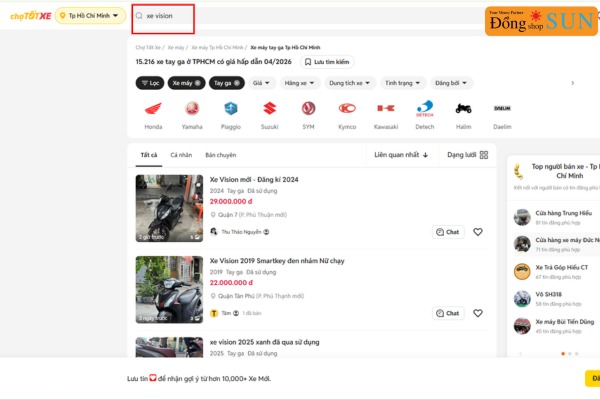600x400 pixels.
Task: Click Võ SH318 avatar
Action: click(522, 299)
